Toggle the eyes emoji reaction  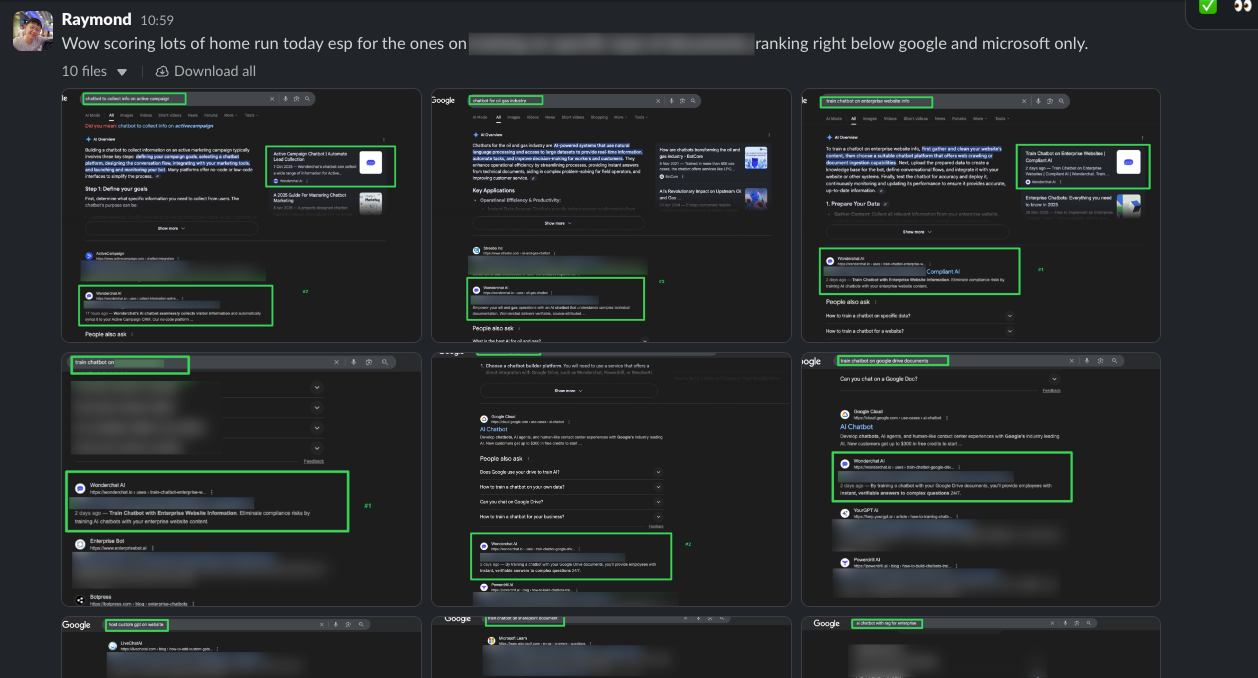pyautogui.click(x=1243, y=6)
